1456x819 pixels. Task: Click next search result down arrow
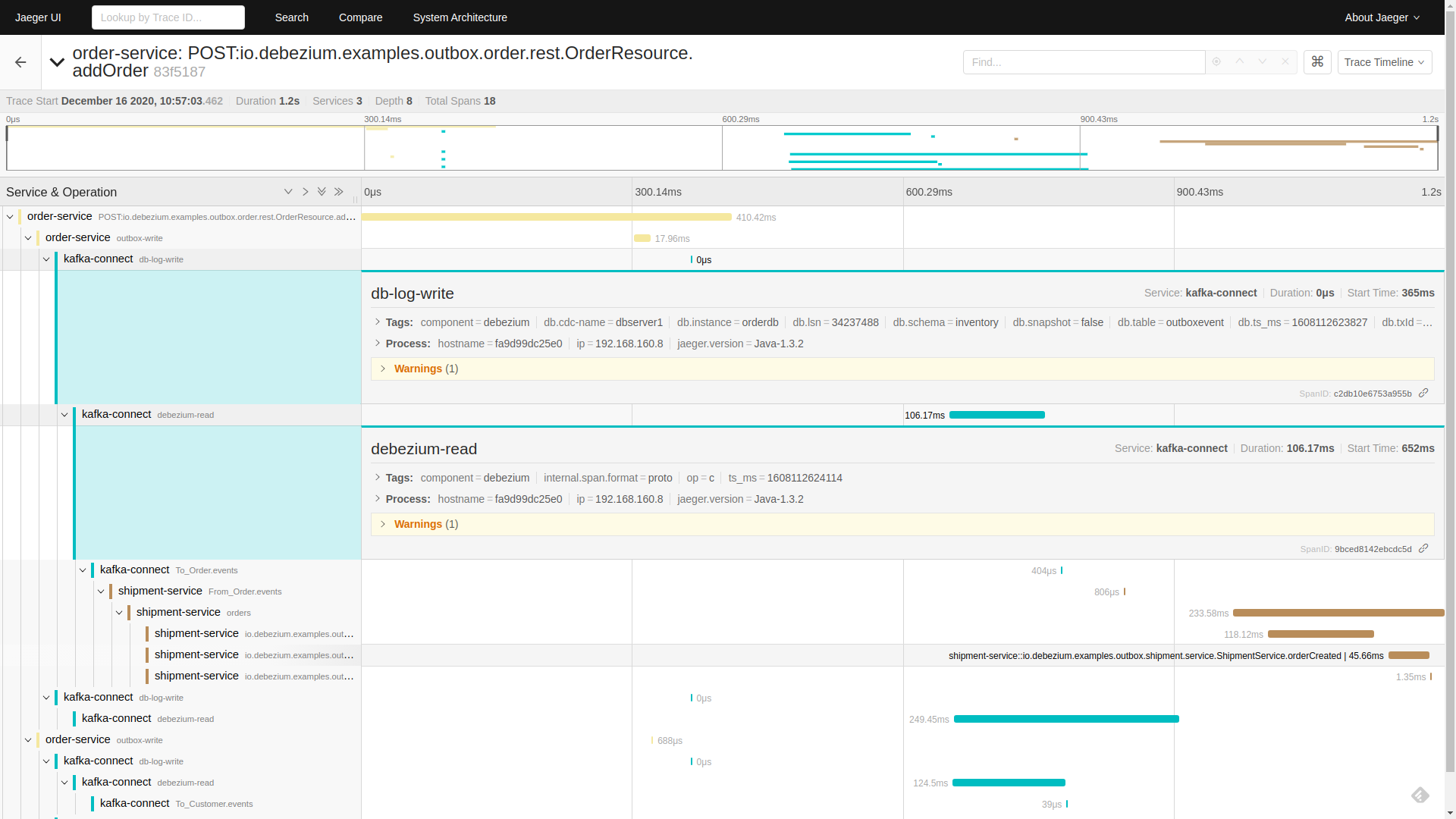(x=1262, y=62)
